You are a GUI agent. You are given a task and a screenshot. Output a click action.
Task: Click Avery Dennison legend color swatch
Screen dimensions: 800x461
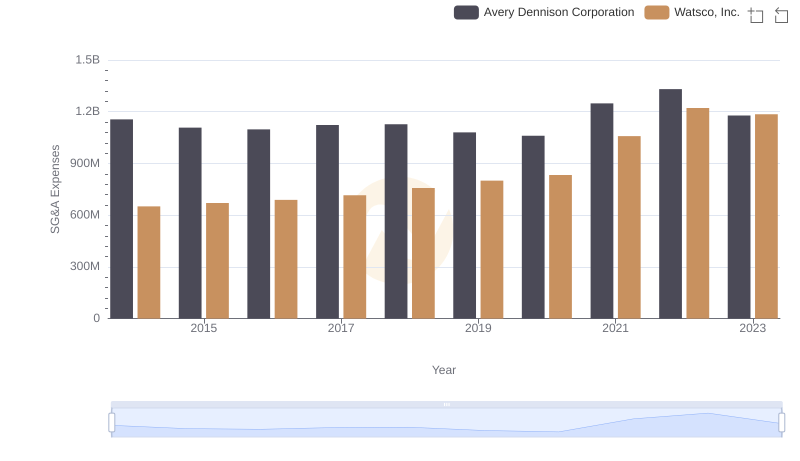(x=466, y=12)
